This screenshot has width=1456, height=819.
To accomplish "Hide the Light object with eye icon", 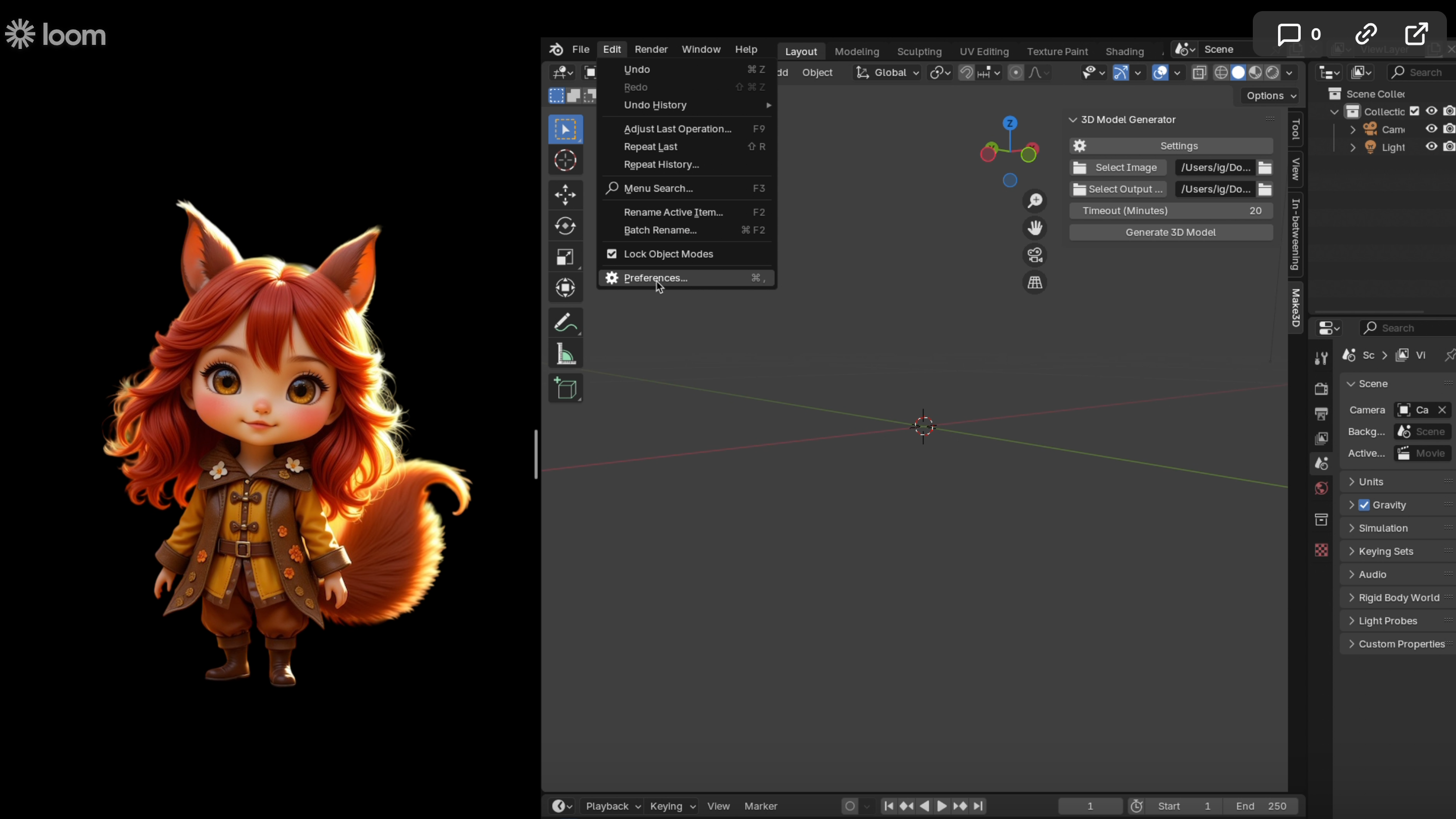I will (x=1431, y=147).
